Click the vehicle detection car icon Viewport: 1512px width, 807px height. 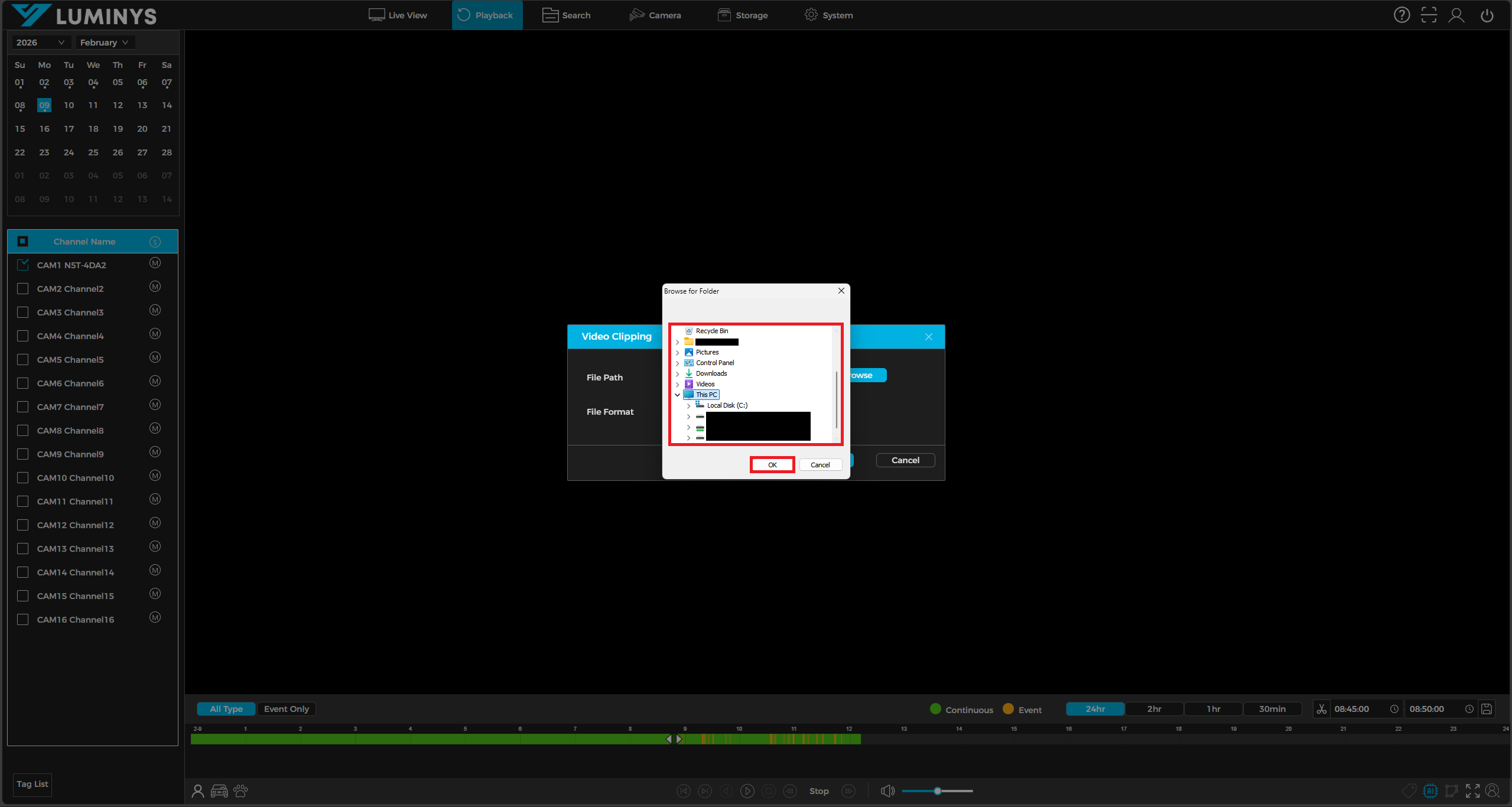click(219, 791)
